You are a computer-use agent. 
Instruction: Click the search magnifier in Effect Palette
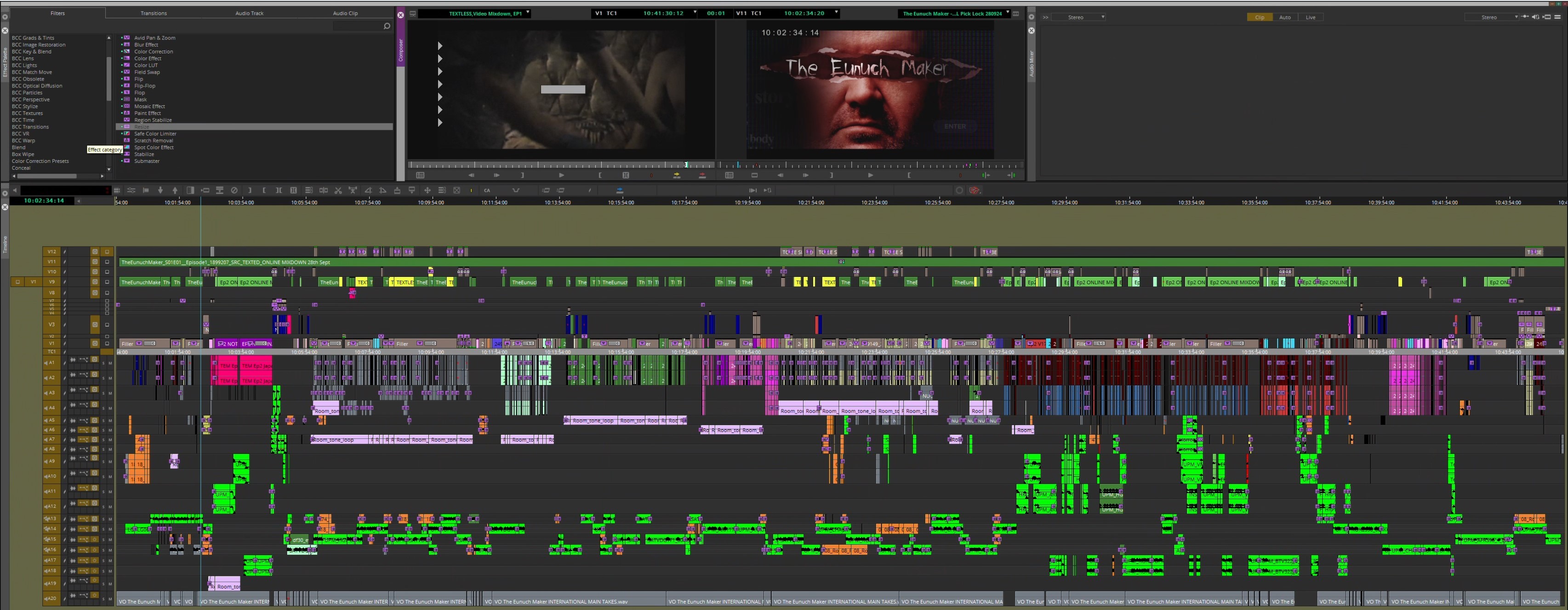[387, 26]
